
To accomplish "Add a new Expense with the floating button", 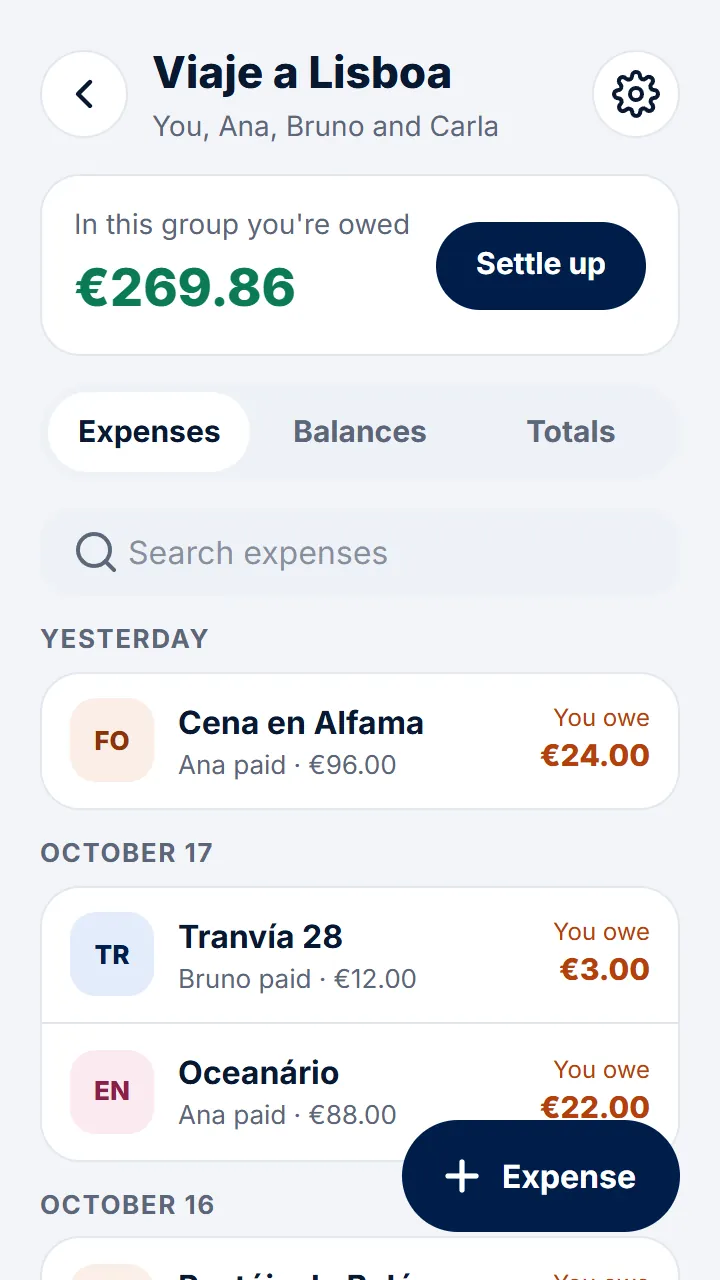I will point(541,1176).
